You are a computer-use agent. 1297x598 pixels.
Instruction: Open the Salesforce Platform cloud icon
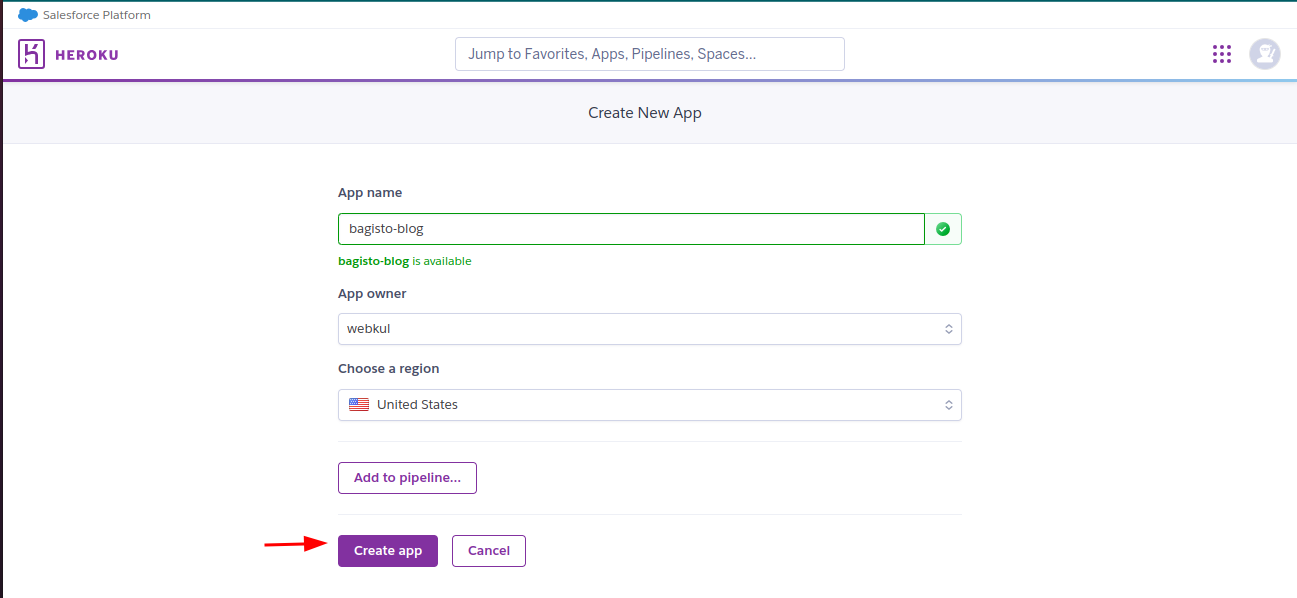click(x=28, y=15)
